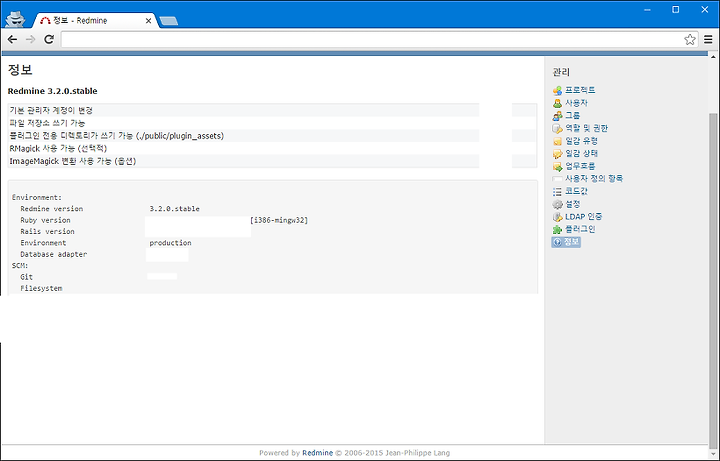Select the highlighted 정보 sidebar item
Screen dimensions: 720x461
pos(566,242)
